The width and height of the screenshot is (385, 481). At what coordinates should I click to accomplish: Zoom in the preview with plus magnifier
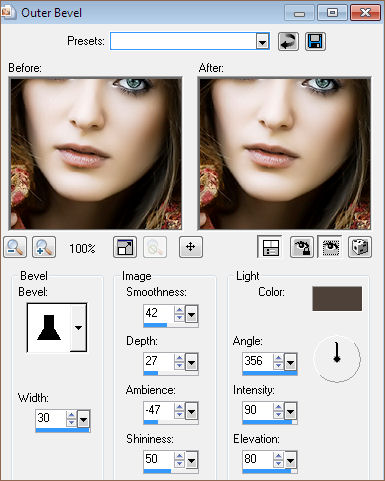pos(44,247)
